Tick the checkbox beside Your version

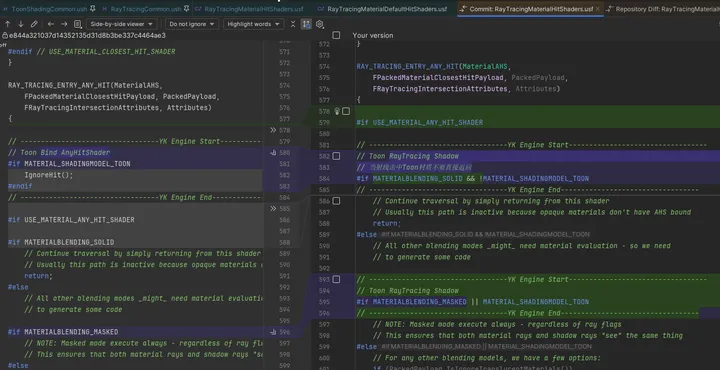point(336,35)
